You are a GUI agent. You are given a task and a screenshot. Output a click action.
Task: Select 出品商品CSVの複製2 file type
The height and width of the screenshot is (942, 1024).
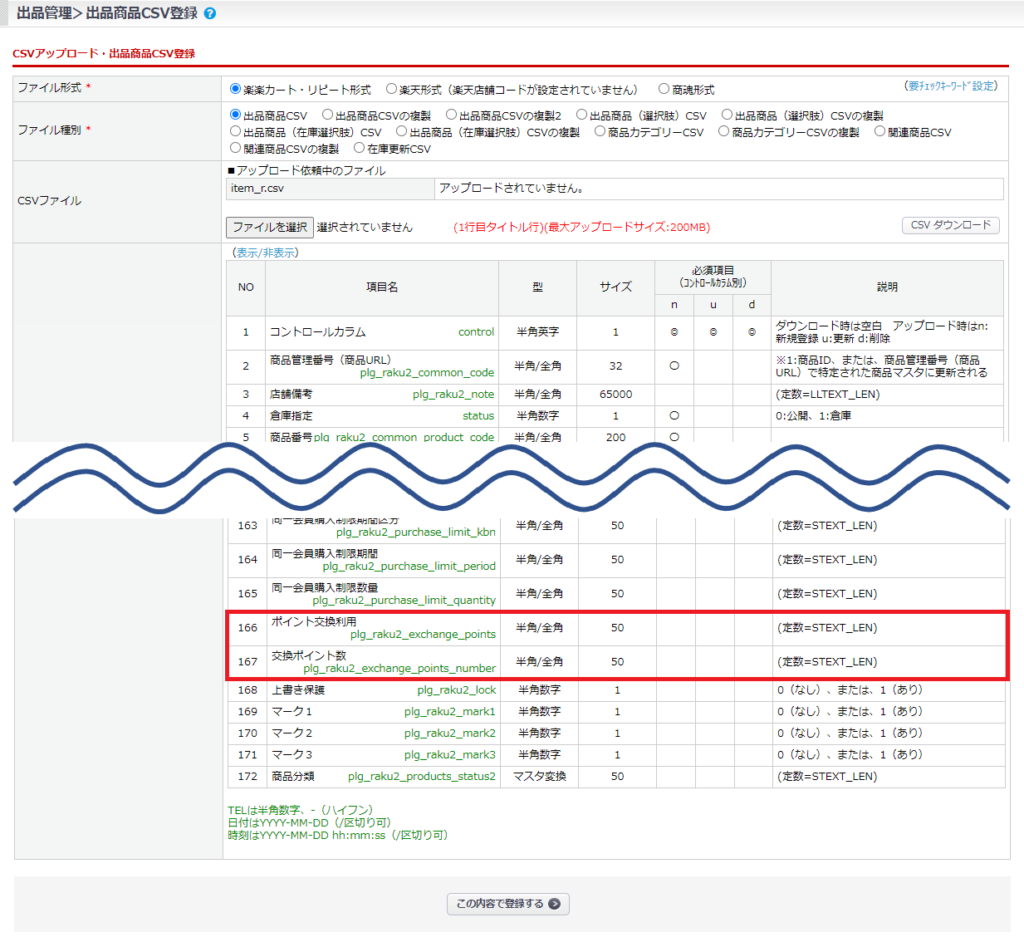tap(452, 115)
